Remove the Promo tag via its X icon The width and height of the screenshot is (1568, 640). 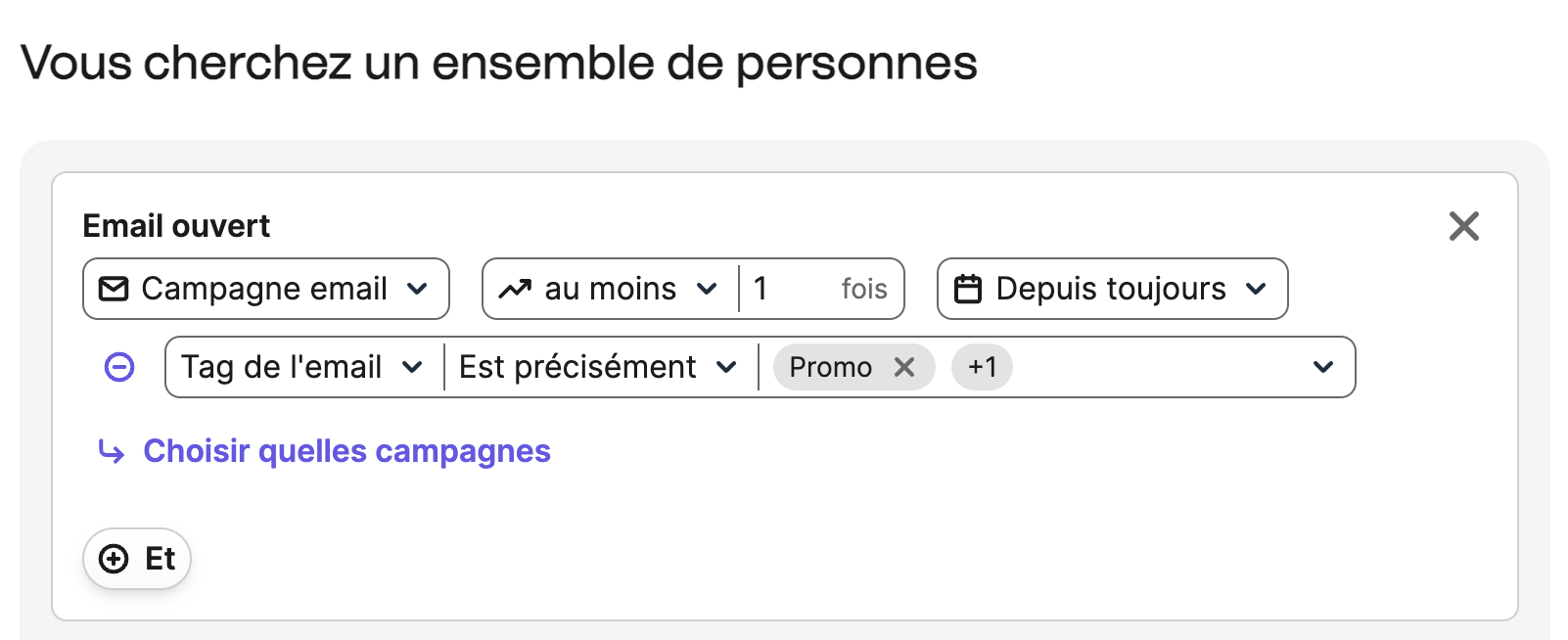[x=905, y=367]
